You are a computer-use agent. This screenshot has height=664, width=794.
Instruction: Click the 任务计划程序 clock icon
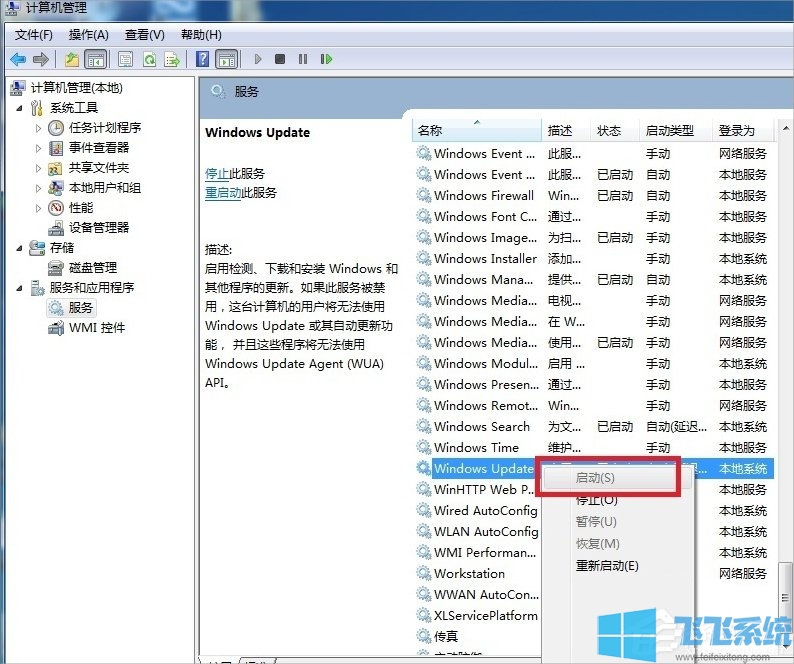coord(56,128)
